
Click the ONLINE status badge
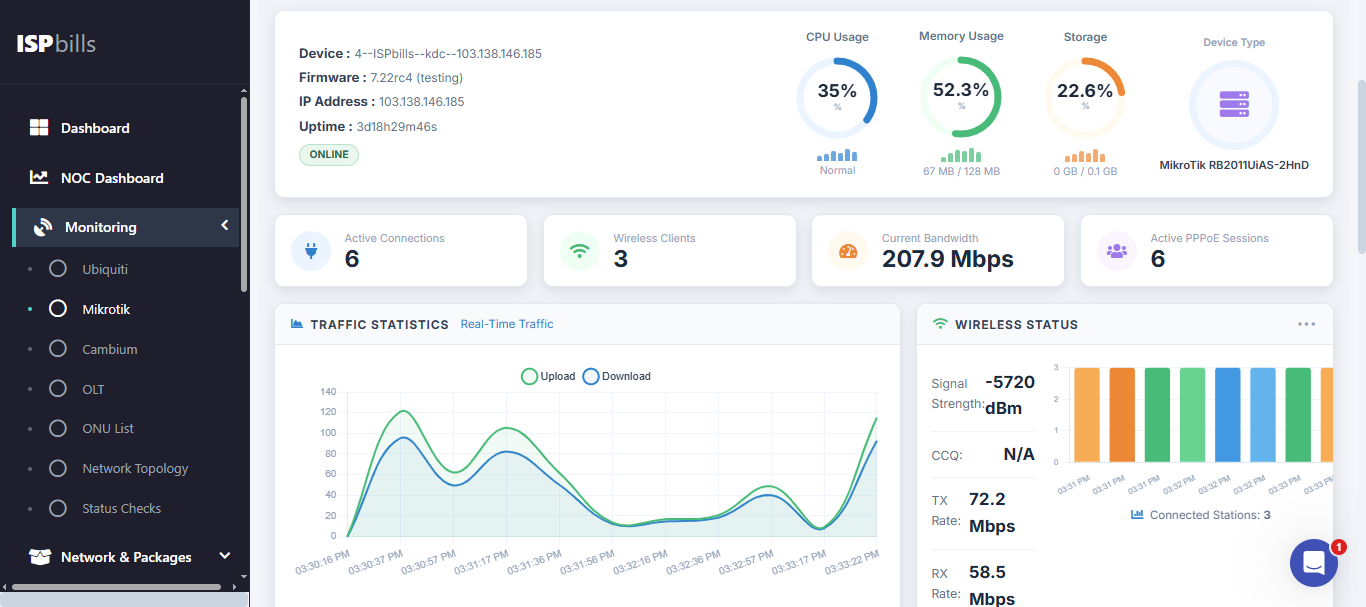(328, 154)
